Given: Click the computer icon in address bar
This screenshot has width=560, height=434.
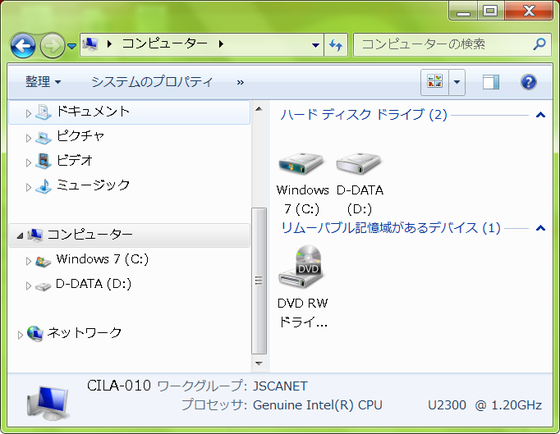Looking at the screenshot, I should pos(90,44).
